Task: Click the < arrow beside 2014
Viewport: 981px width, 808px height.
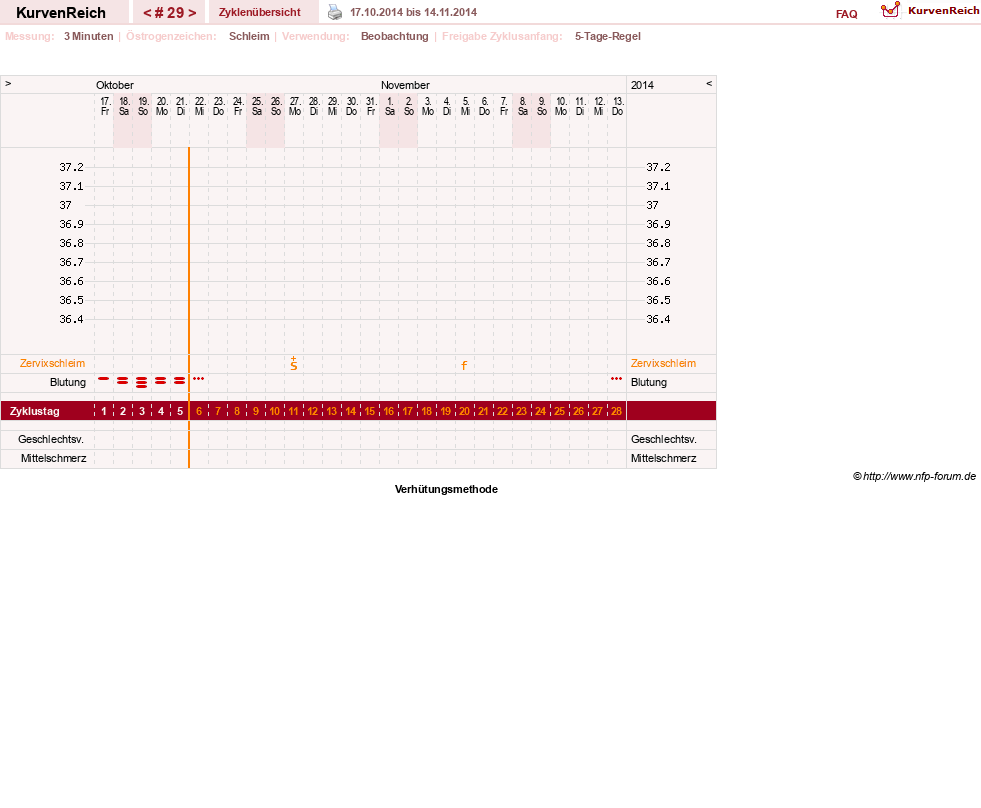Action: click(709, 83)
